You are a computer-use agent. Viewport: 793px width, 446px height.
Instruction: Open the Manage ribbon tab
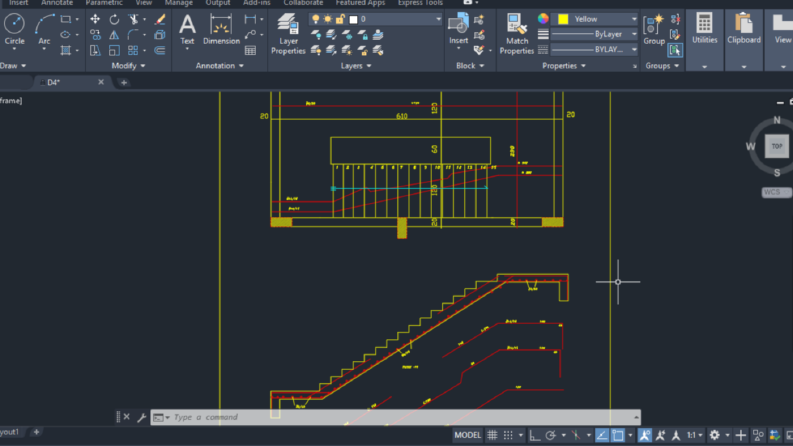[x=179, y=3]
